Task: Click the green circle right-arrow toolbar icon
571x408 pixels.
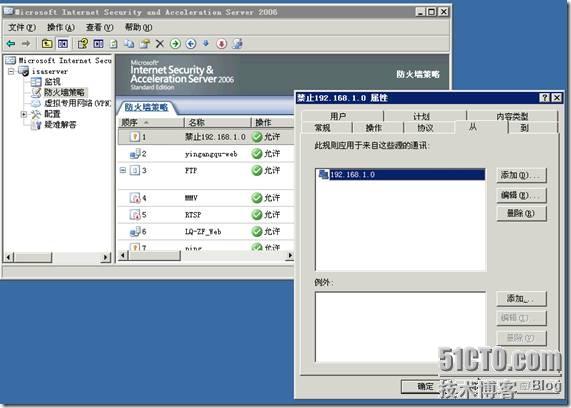Action: click(176, 44)
